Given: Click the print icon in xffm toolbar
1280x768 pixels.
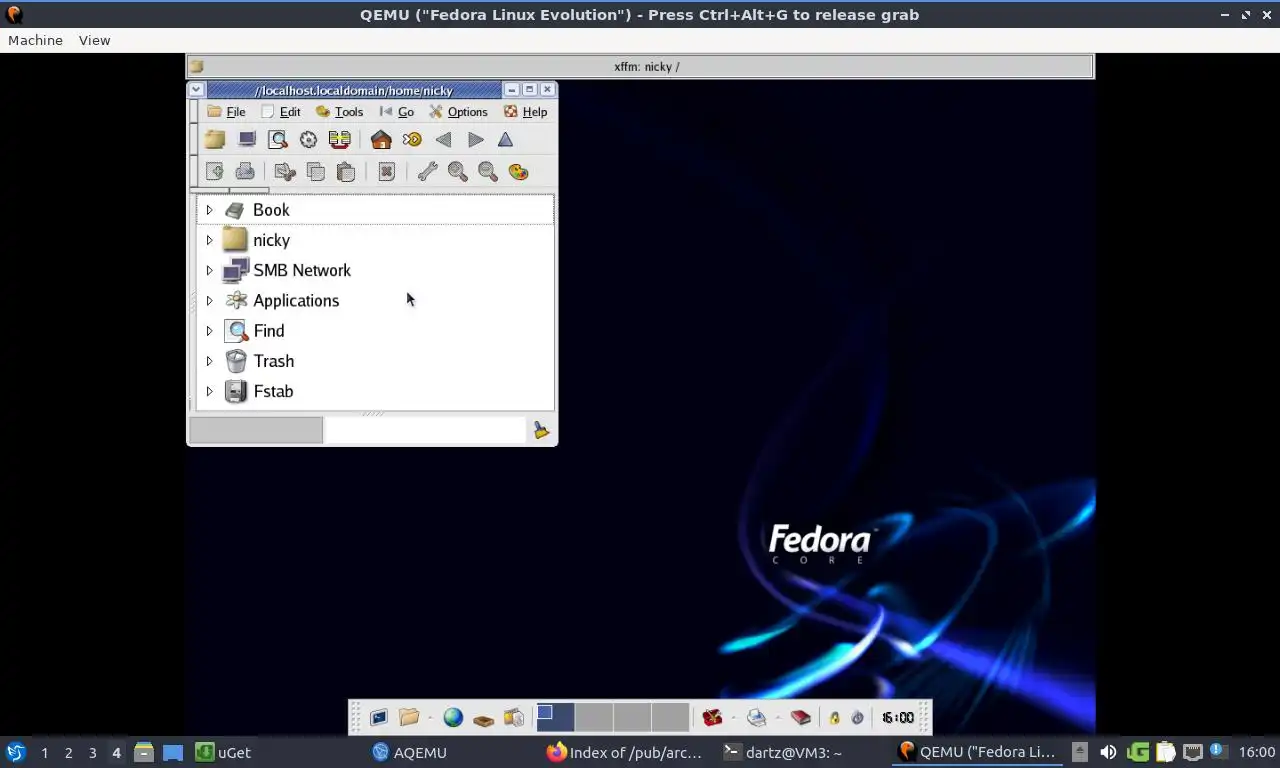Looking at the screenshot, I should point(245,172).
